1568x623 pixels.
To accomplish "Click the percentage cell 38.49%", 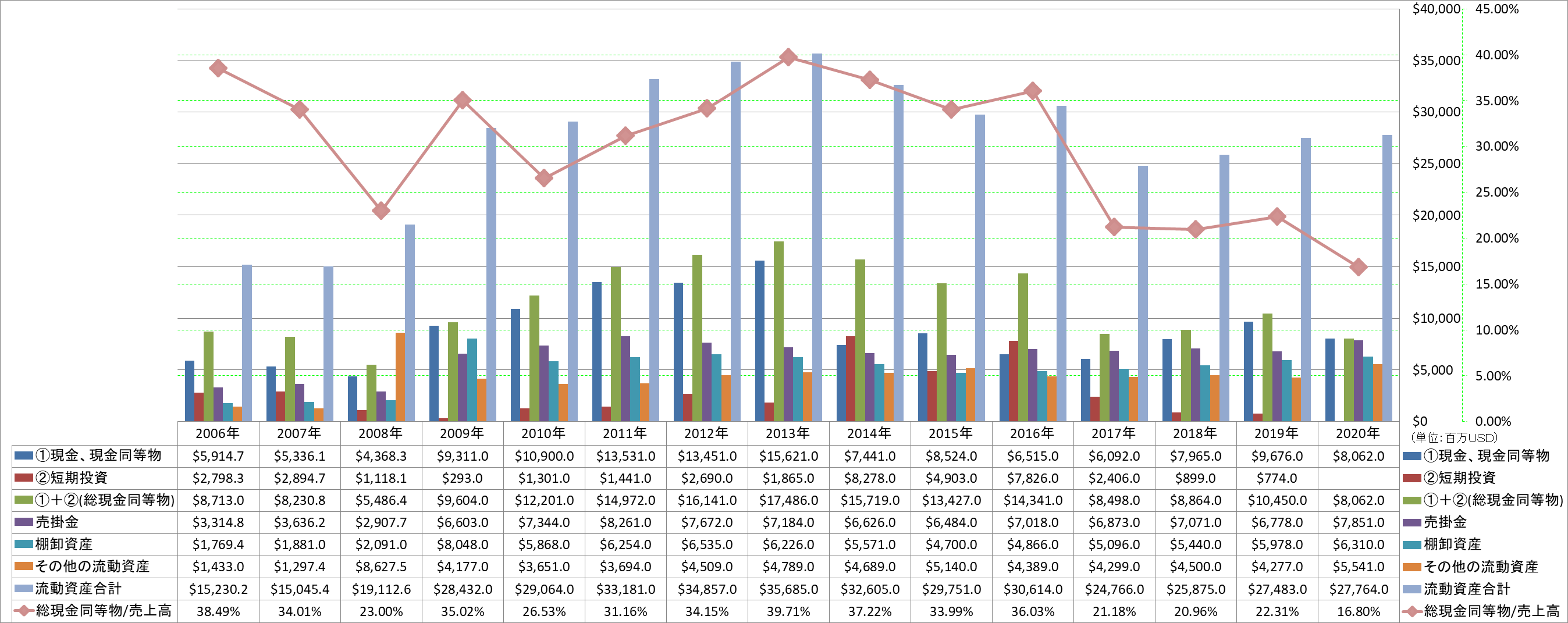I will (218, 611).
